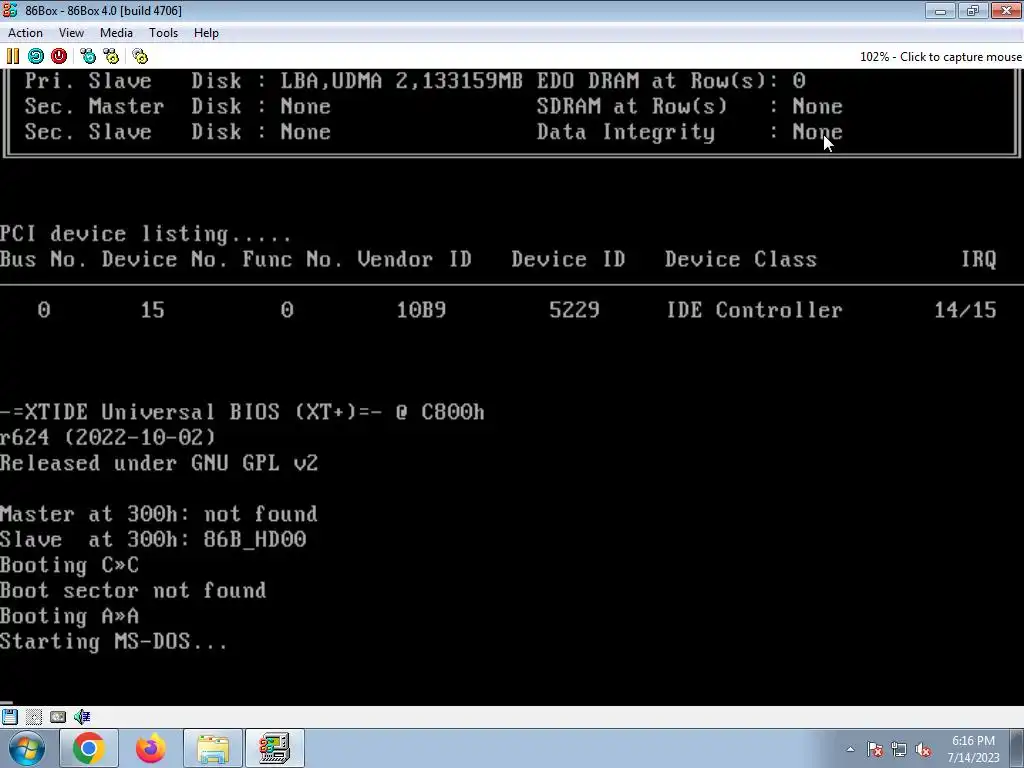
Task: Click the muted volume tray icon
Action: coord(923,750)
